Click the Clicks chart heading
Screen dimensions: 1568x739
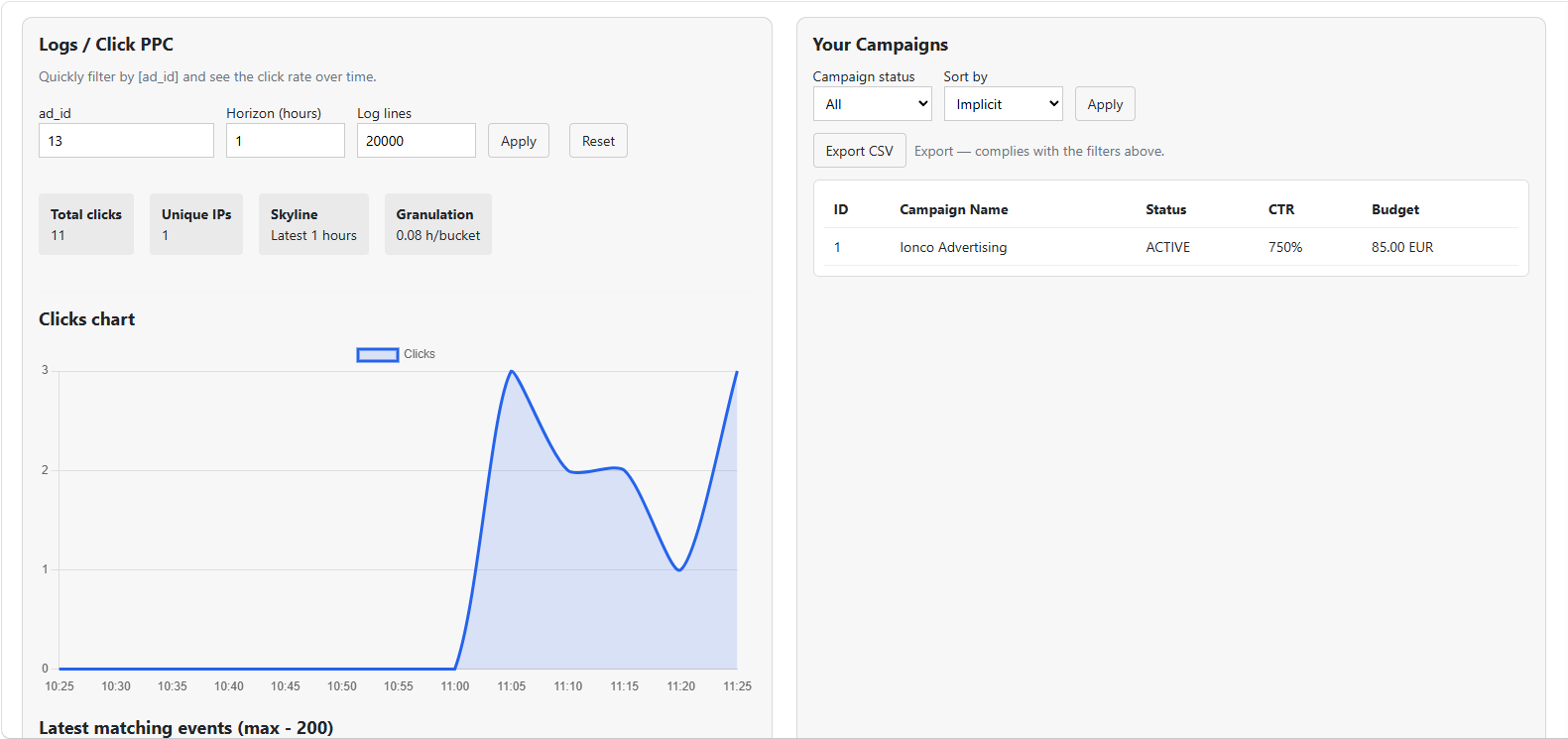coord(87,319)
